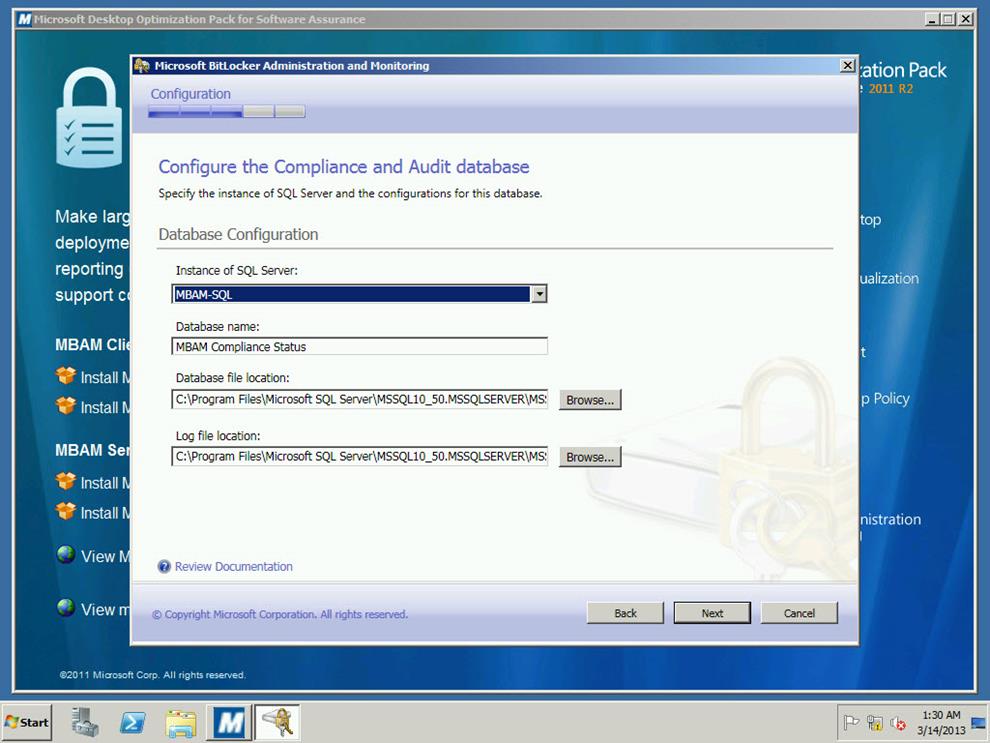990x743 pixels.
Task: Click the first MBAM Client install package icon
Action: coord(66,376)
